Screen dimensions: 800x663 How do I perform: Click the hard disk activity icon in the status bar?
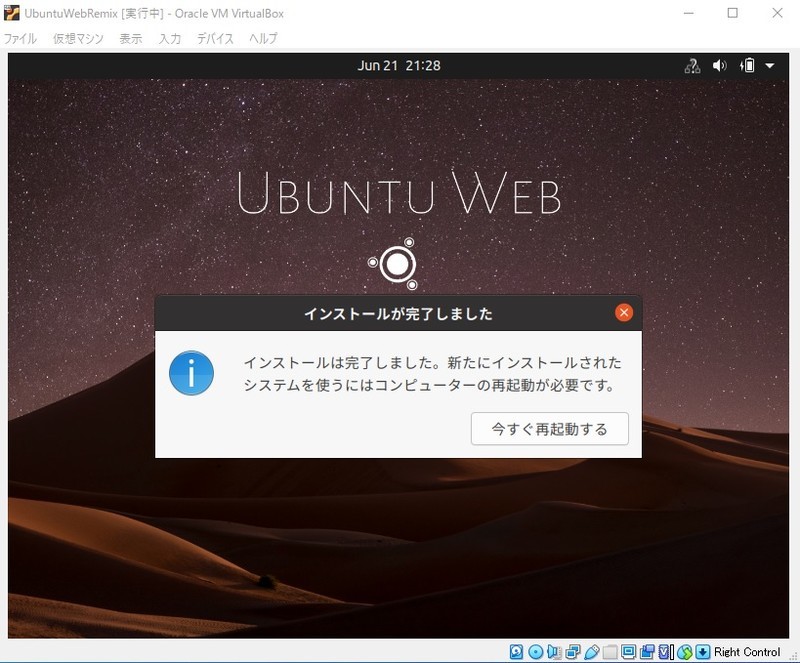click(516, 652)
